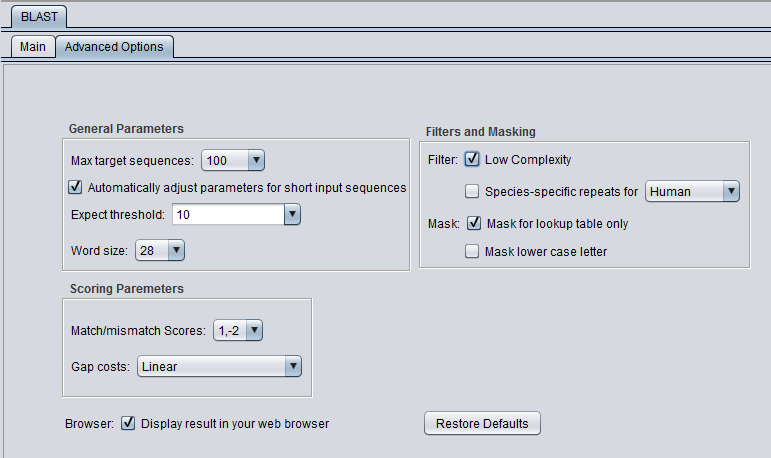Uncheck the Low Complexity filter
The width and height of the screenshot is (771, 458).
(x=472, y=159)
